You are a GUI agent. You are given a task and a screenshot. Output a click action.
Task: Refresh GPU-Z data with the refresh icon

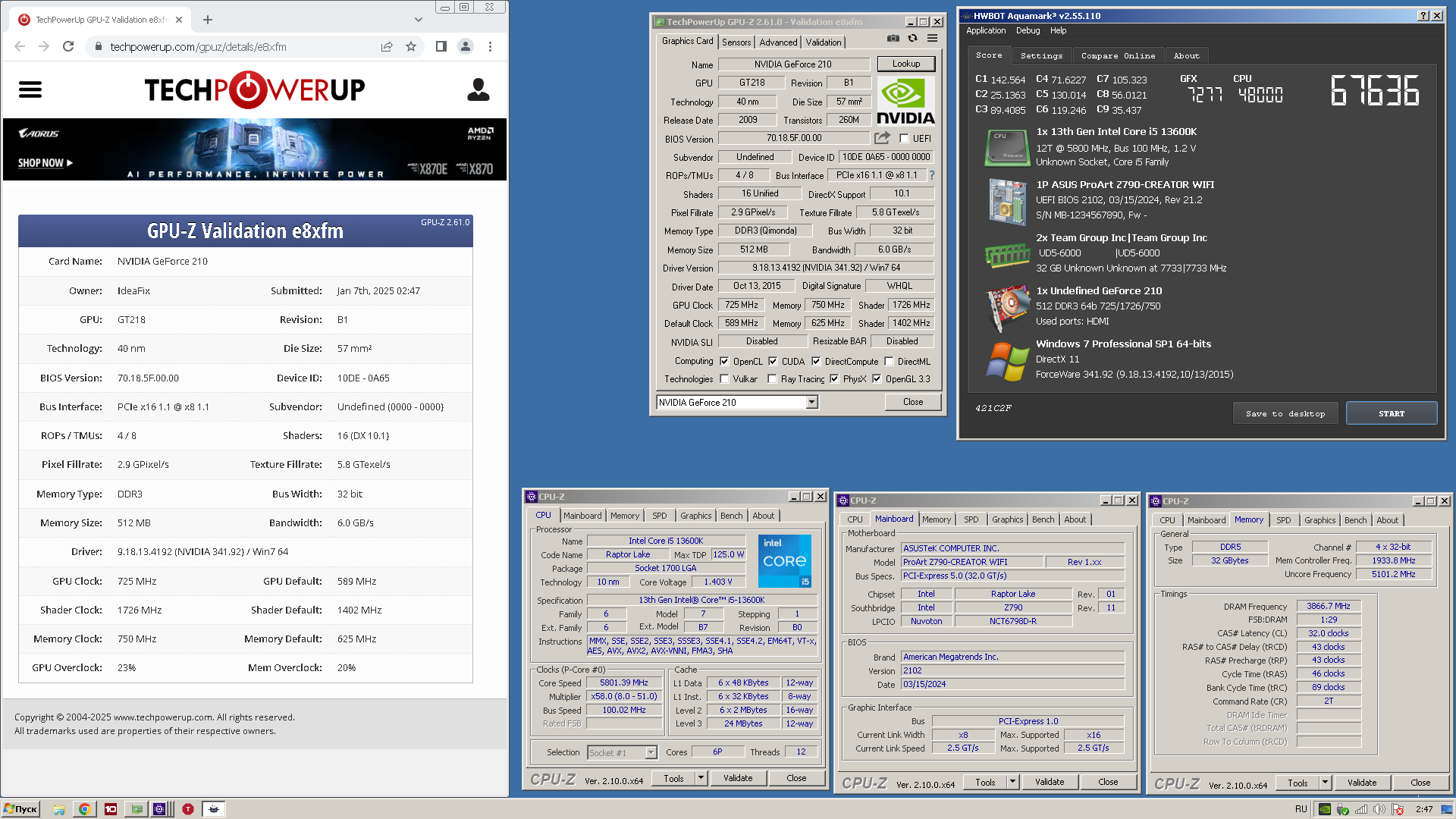pos(913,39)
